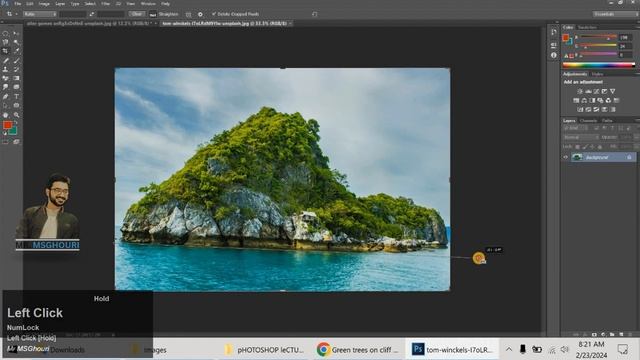Open the images folder in taskbar

point(149,350)
